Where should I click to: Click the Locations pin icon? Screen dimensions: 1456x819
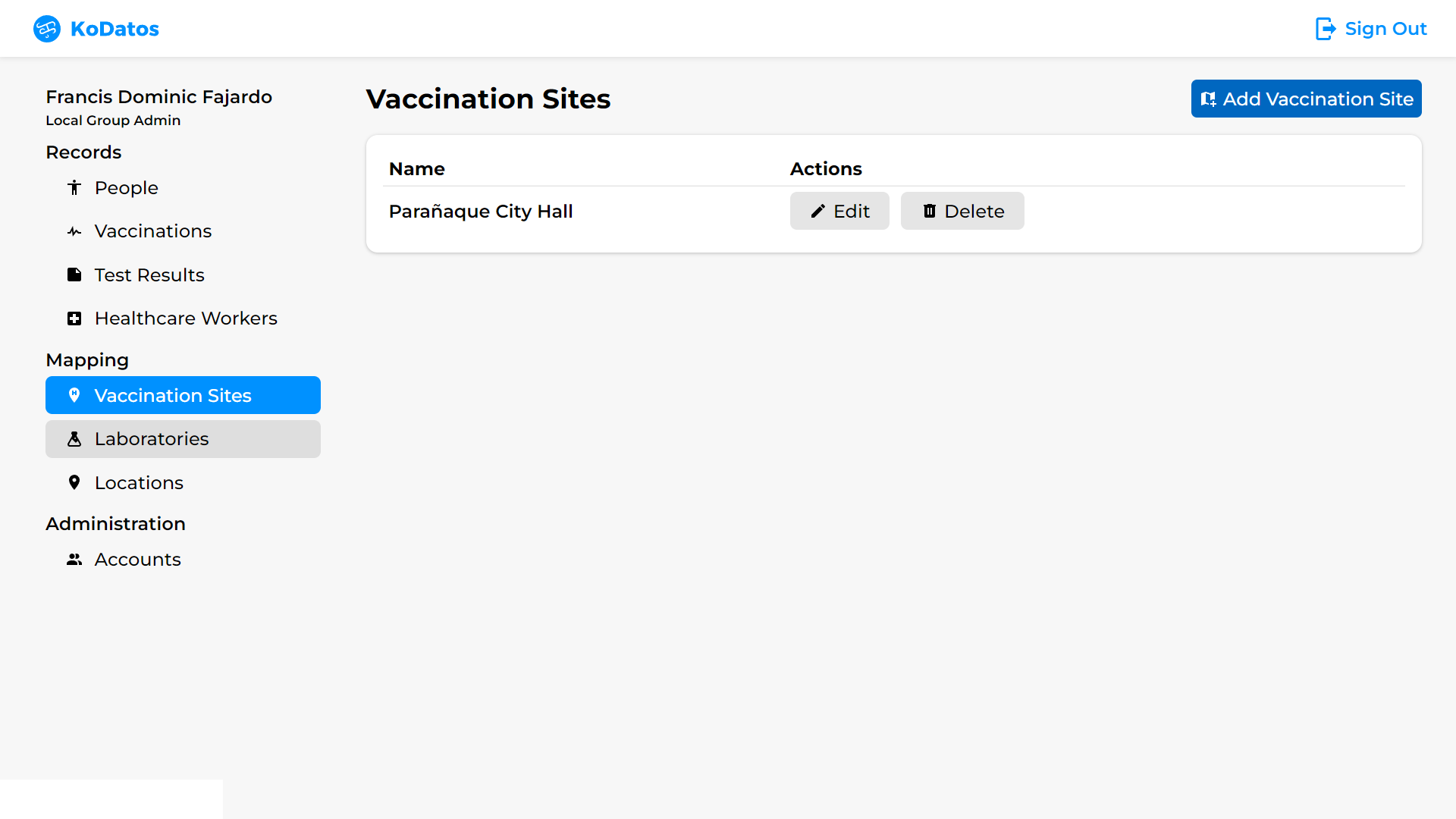point(74,482)
